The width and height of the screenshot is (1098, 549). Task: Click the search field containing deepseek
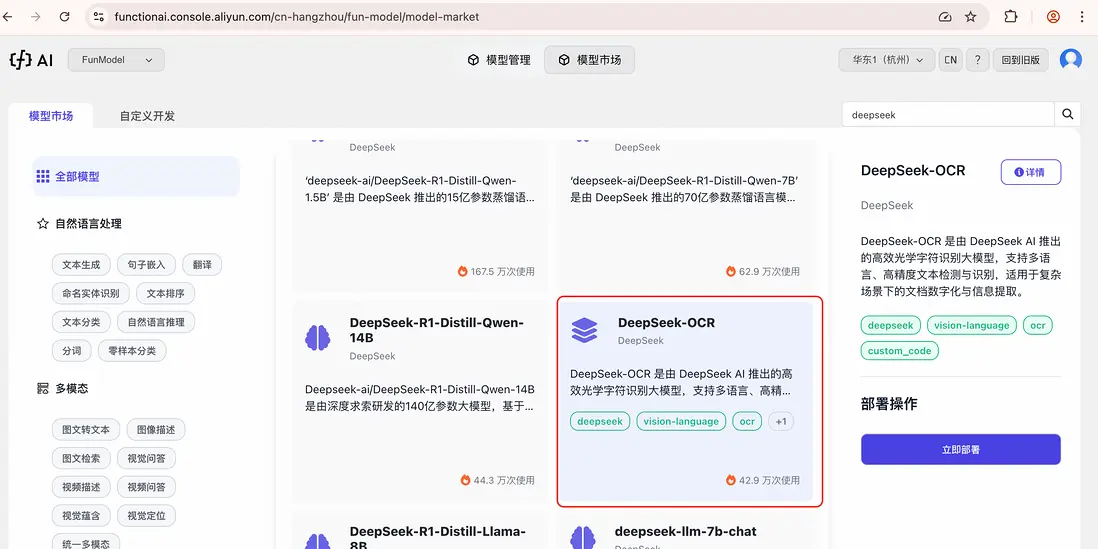point(948,114)
